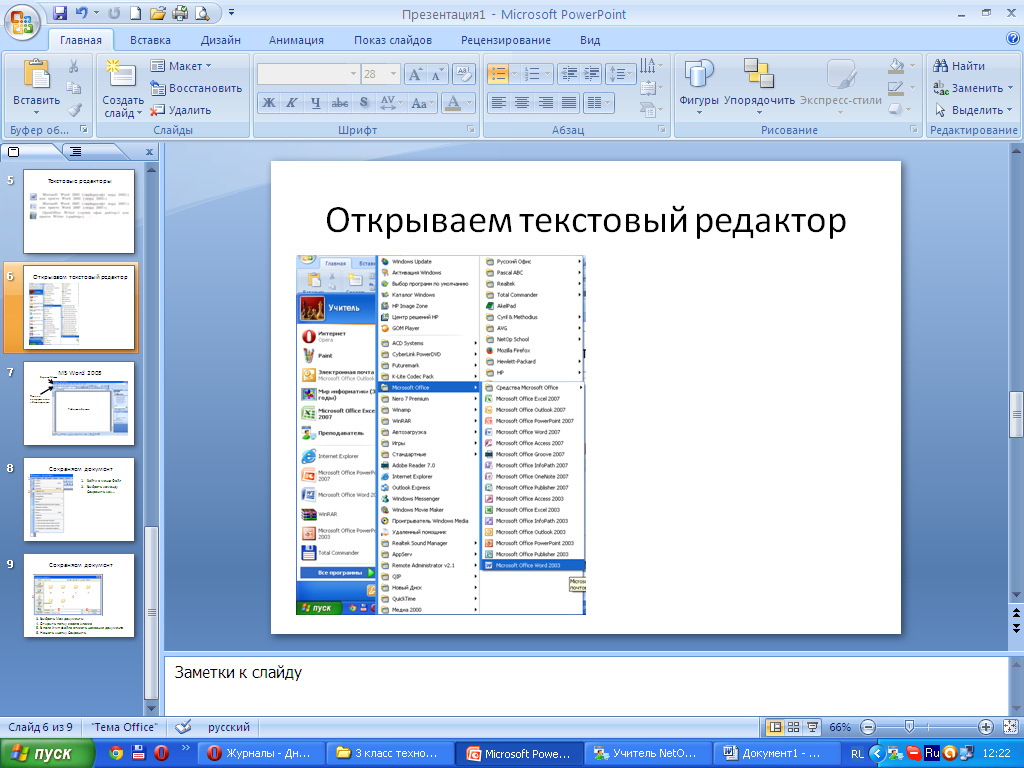Center the paragraph text
Screen dimensions: 1024x768
pos(522,103)
